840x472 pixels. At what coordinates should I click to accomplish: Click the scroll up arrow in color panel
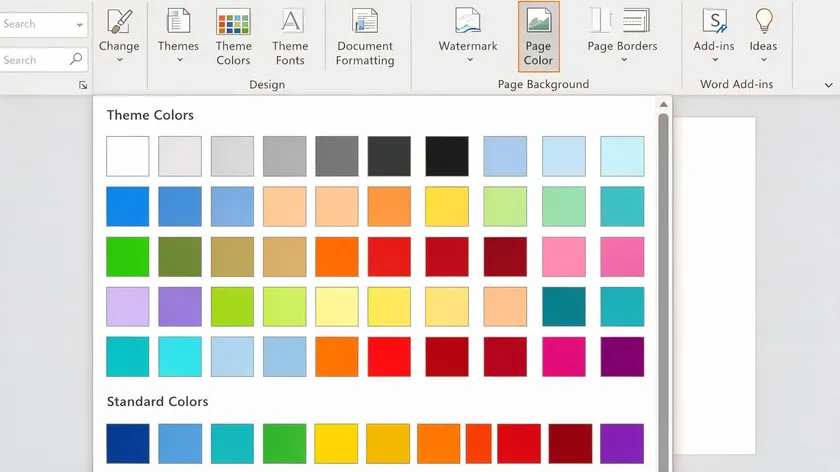pyautogui.click(x=663, y=104)
